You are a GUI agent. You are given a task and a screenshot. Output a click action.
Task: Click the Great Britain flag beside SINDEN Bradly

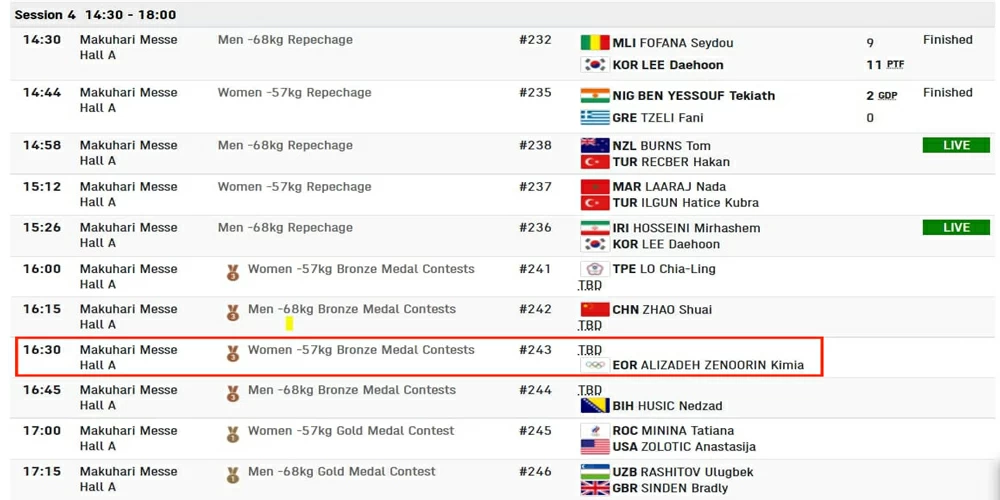tap(595, 488)
